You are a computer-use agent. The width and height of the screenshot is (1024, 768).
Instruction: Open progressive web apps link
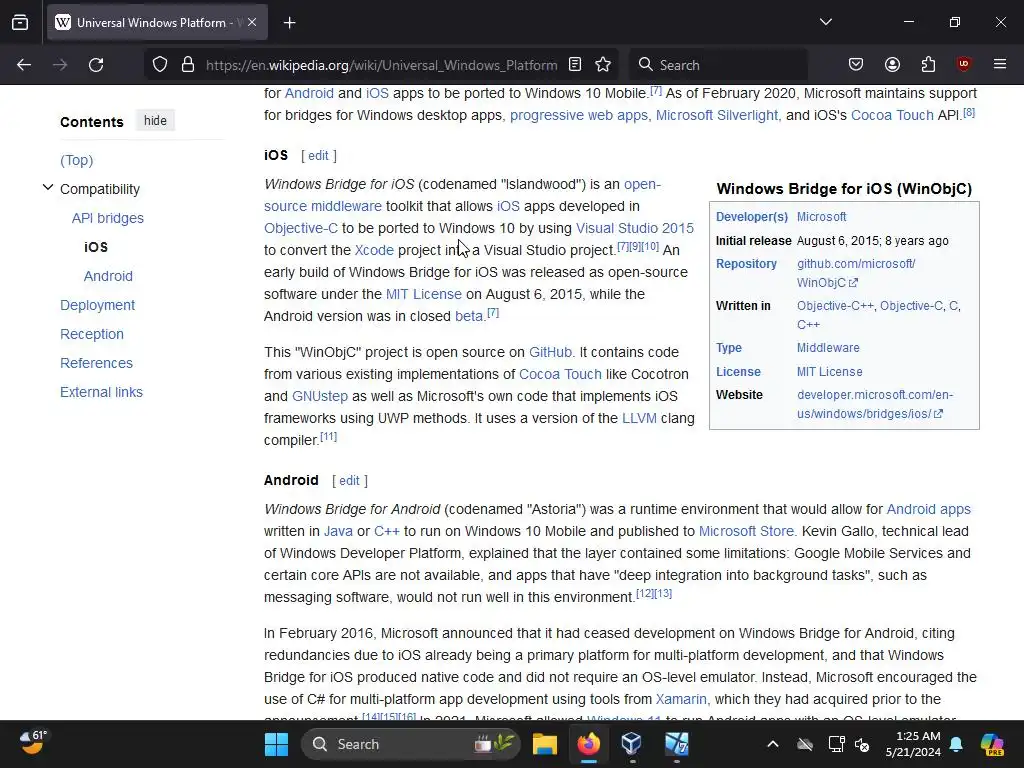(579, 115)
